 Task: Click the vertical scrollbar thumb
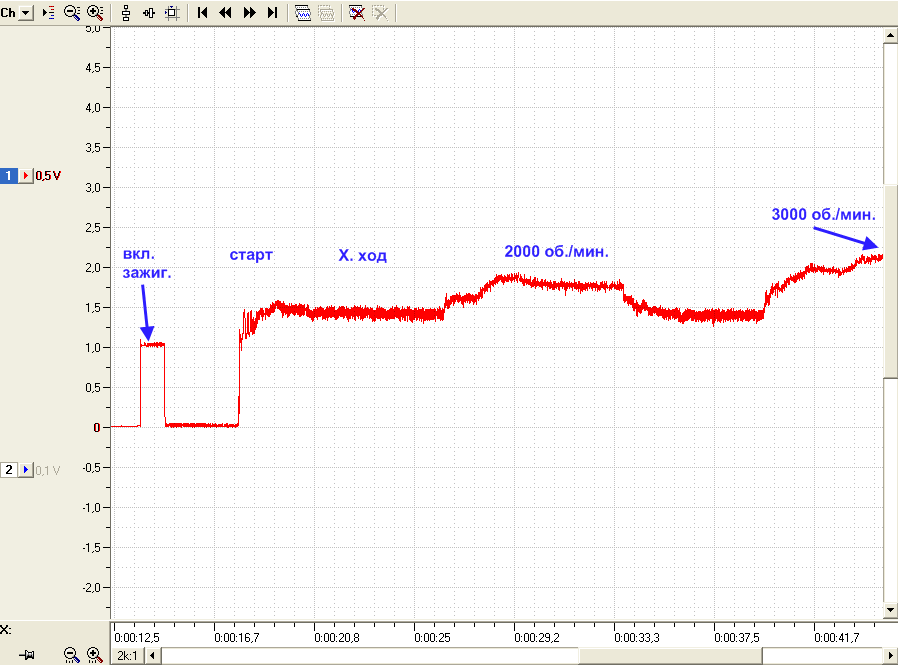(891, 281)
